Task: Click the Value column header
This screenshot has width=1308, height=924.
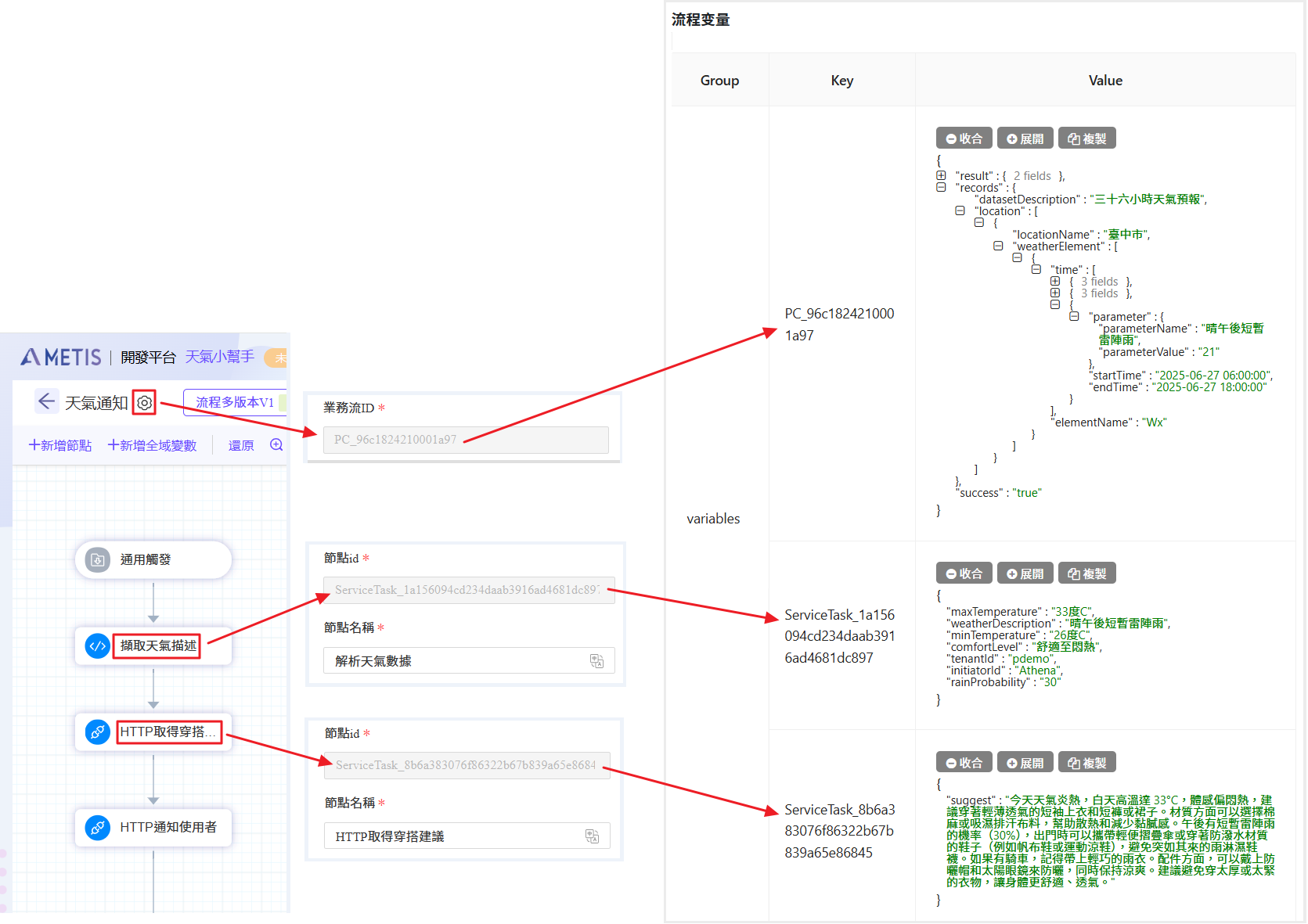Action: (x=1105, y=80)
